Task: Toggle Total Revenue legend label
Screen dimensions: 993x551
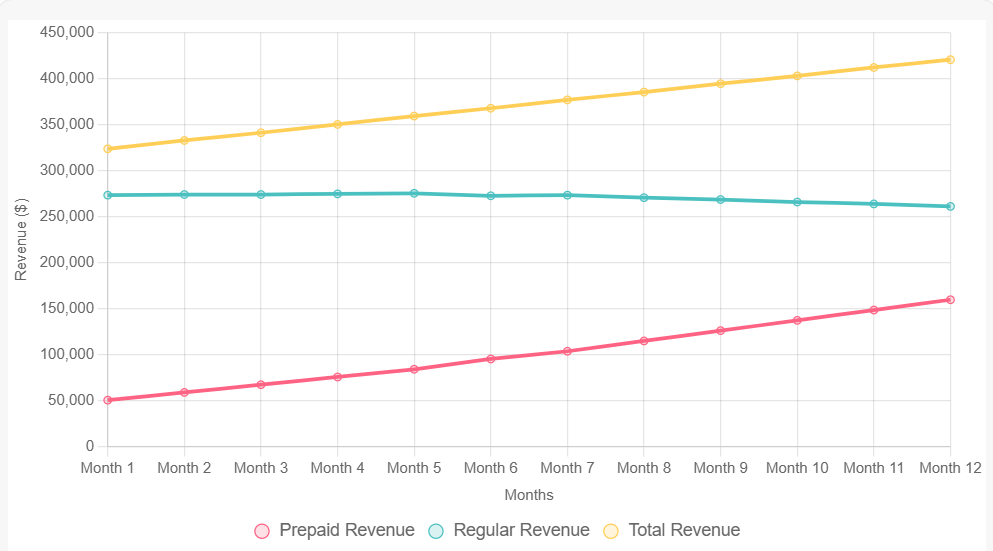Action: pyautogui.click(x=684, y=530)
